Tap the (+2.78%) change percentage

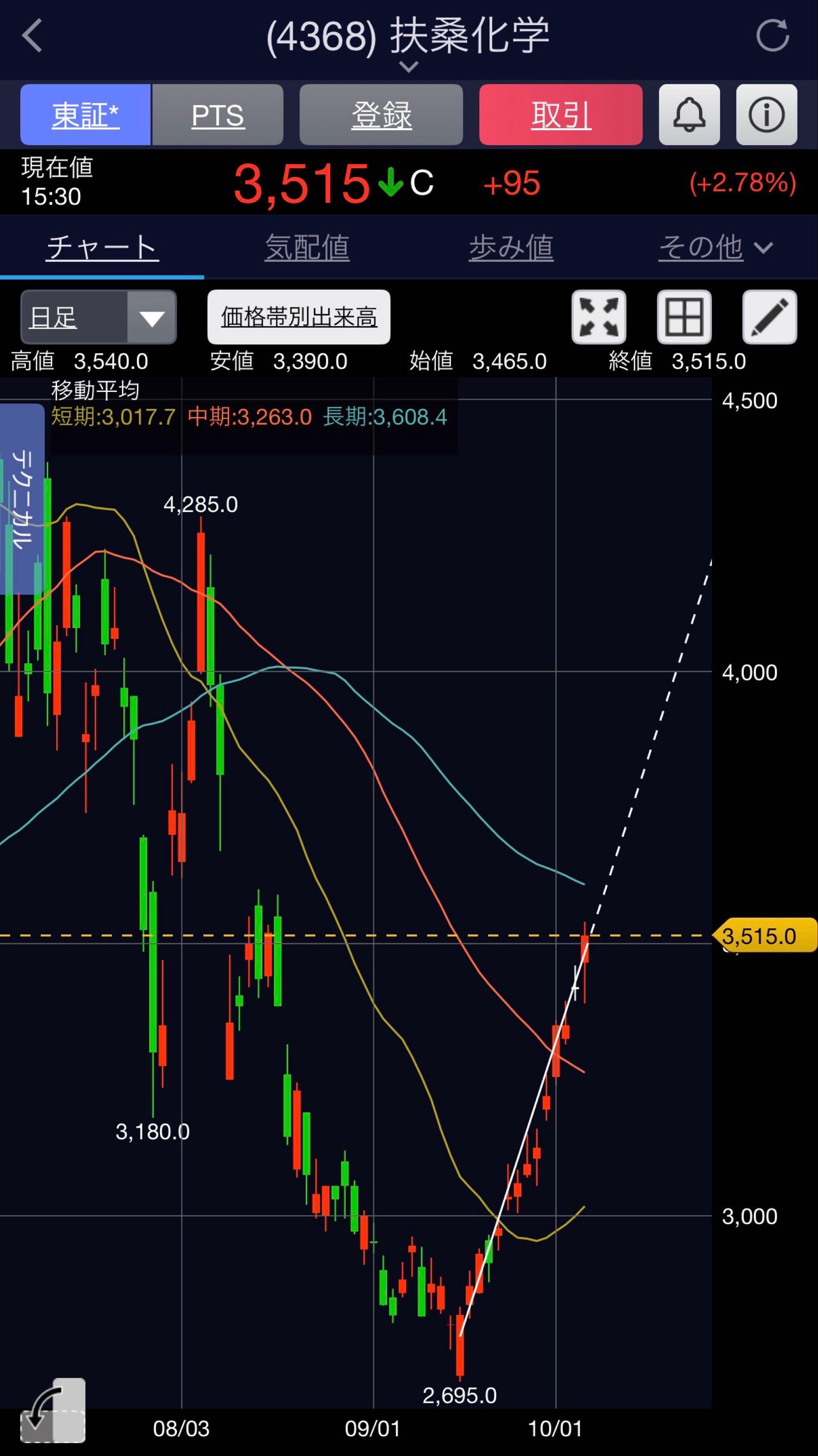(x=743, y=182)
